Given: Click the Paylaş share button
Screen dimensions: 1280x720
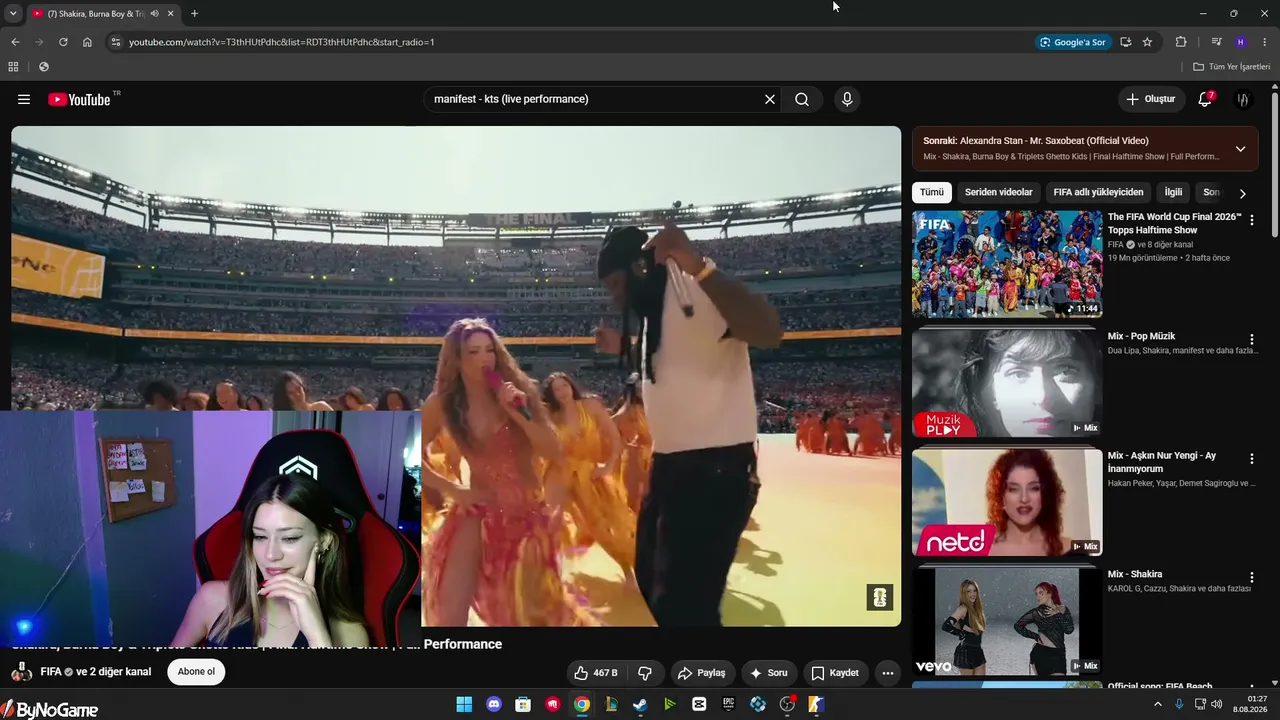Looking at the screenshot, I should 702,673.
